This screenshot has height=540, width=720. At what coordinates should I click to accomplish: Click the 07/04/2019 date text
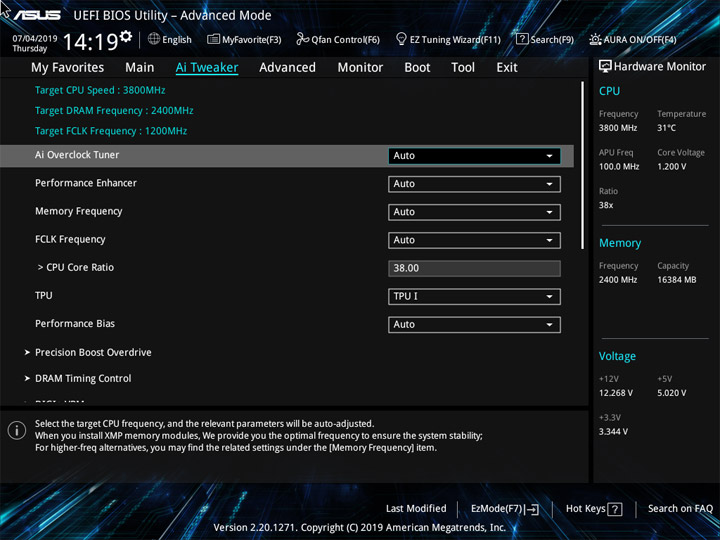click(35, 39)
